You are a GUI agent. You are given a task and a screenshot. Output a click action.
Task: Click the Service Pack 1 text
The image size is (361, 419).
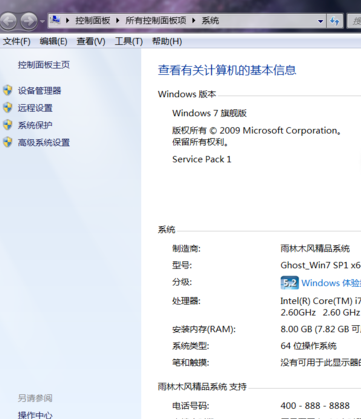(x=202, y=159)
